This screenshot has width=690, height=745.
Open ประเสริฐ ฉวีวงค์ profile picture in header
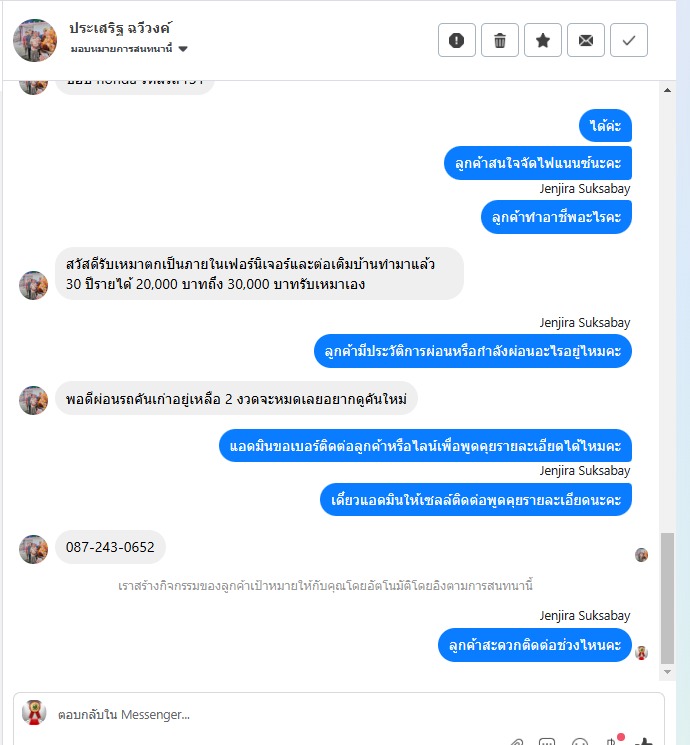click(35, 40)
